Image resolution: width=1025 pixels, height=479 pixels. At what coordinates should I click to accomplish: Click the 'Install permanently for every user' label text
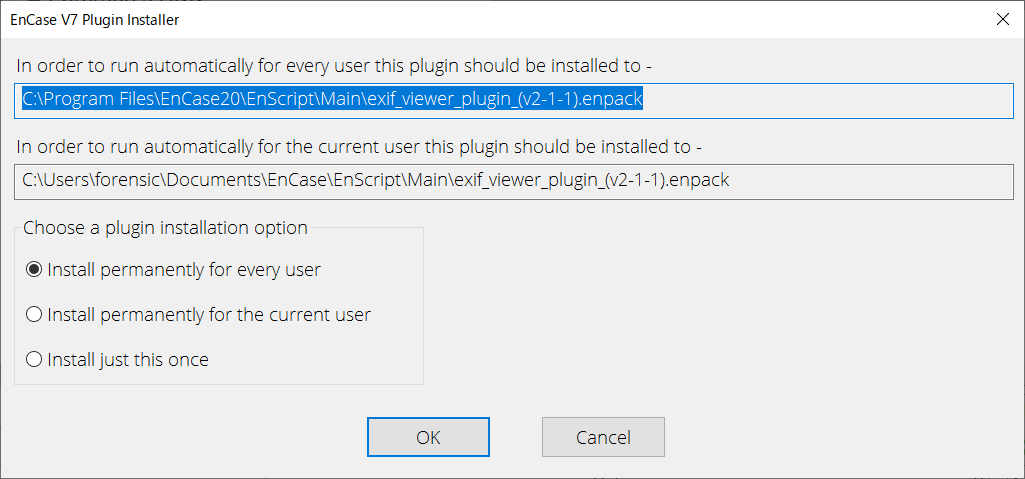pos(184,269)
